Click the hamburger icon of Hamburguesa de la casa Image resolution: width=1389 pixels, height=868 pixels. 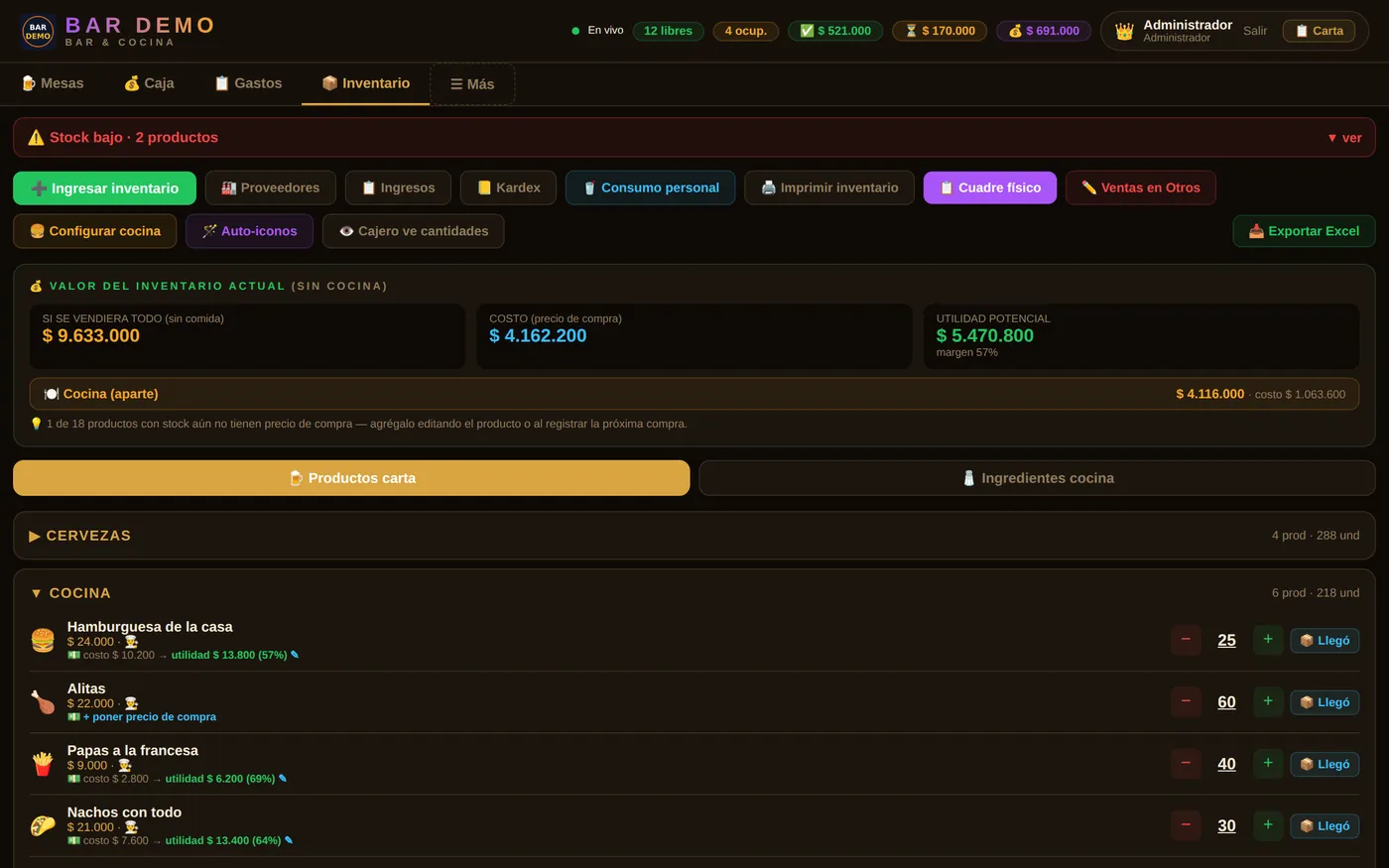(x=43, y=640)
